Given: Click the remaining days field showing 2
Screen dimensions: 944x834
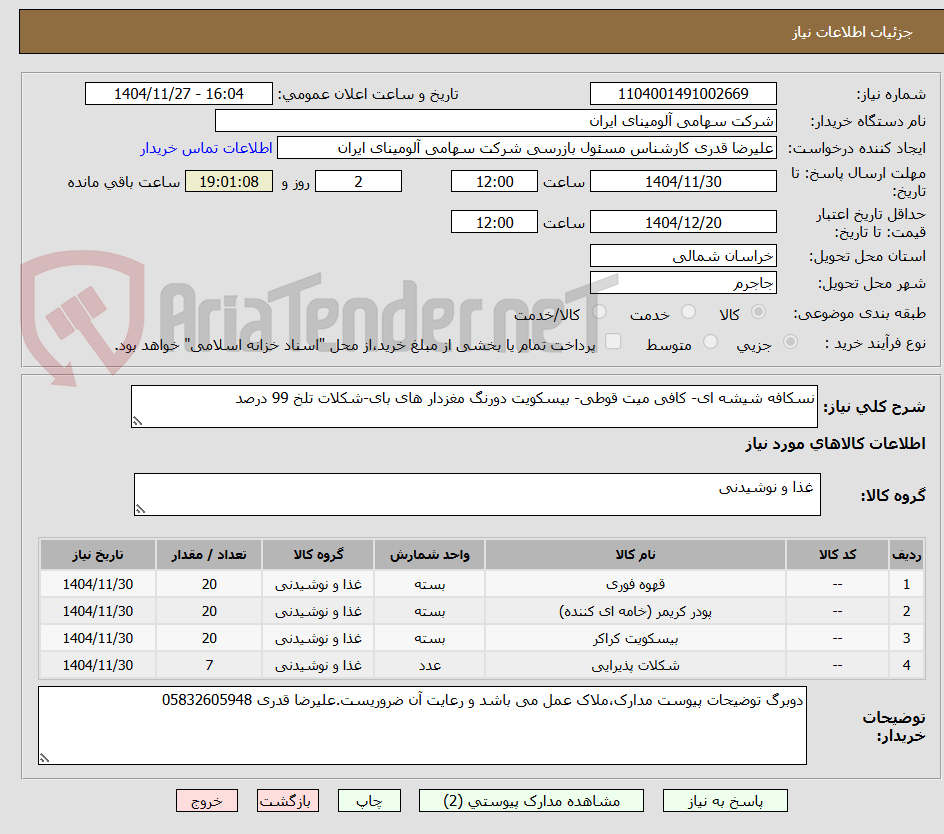Looking at the screenshot, I should point(358,181).
